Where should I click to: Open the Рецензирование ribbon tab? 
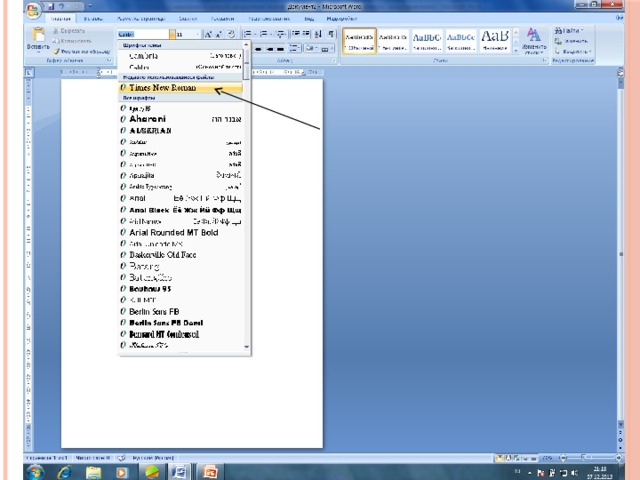tap(269, 19)
